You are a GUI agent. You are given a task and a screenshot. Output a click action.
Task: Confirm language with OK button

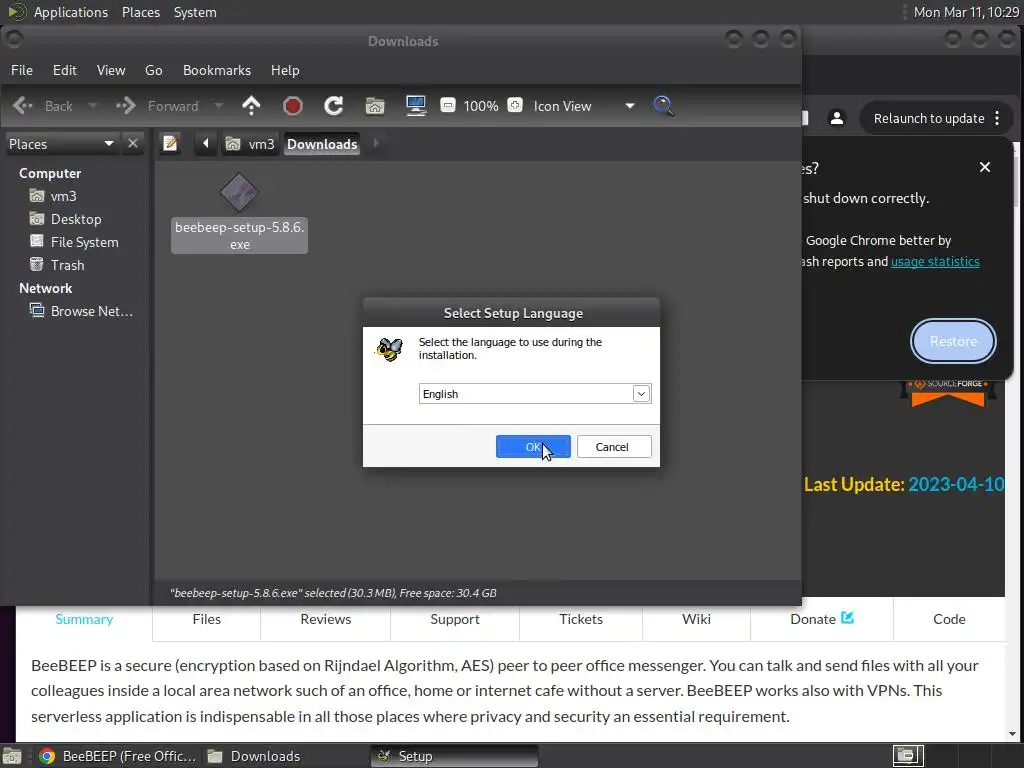click(533, 447)
